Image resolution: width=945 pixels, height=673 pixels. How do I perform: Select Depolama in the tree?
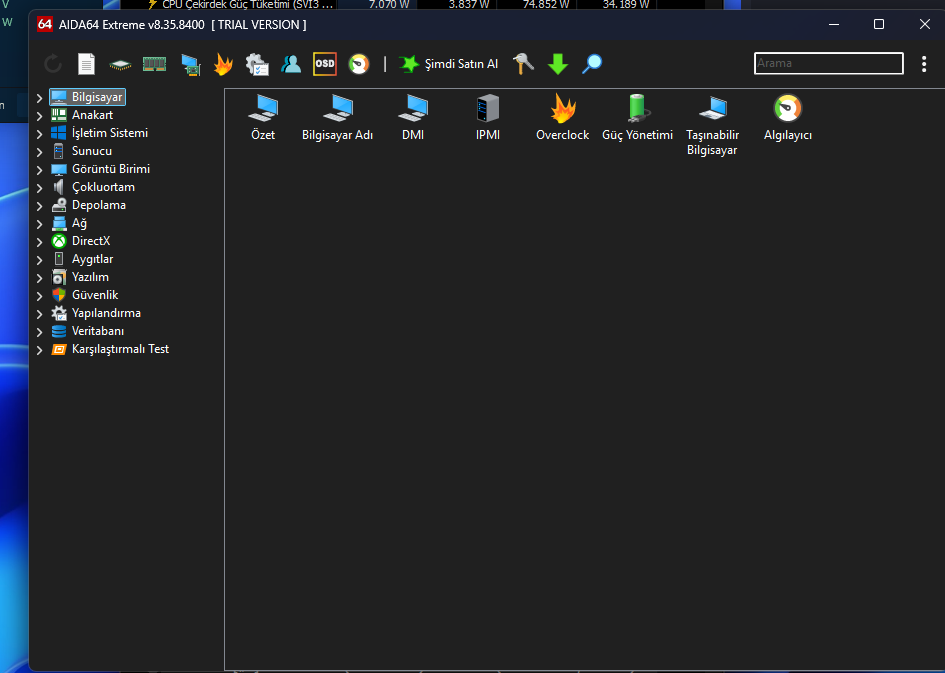point(89,205)
